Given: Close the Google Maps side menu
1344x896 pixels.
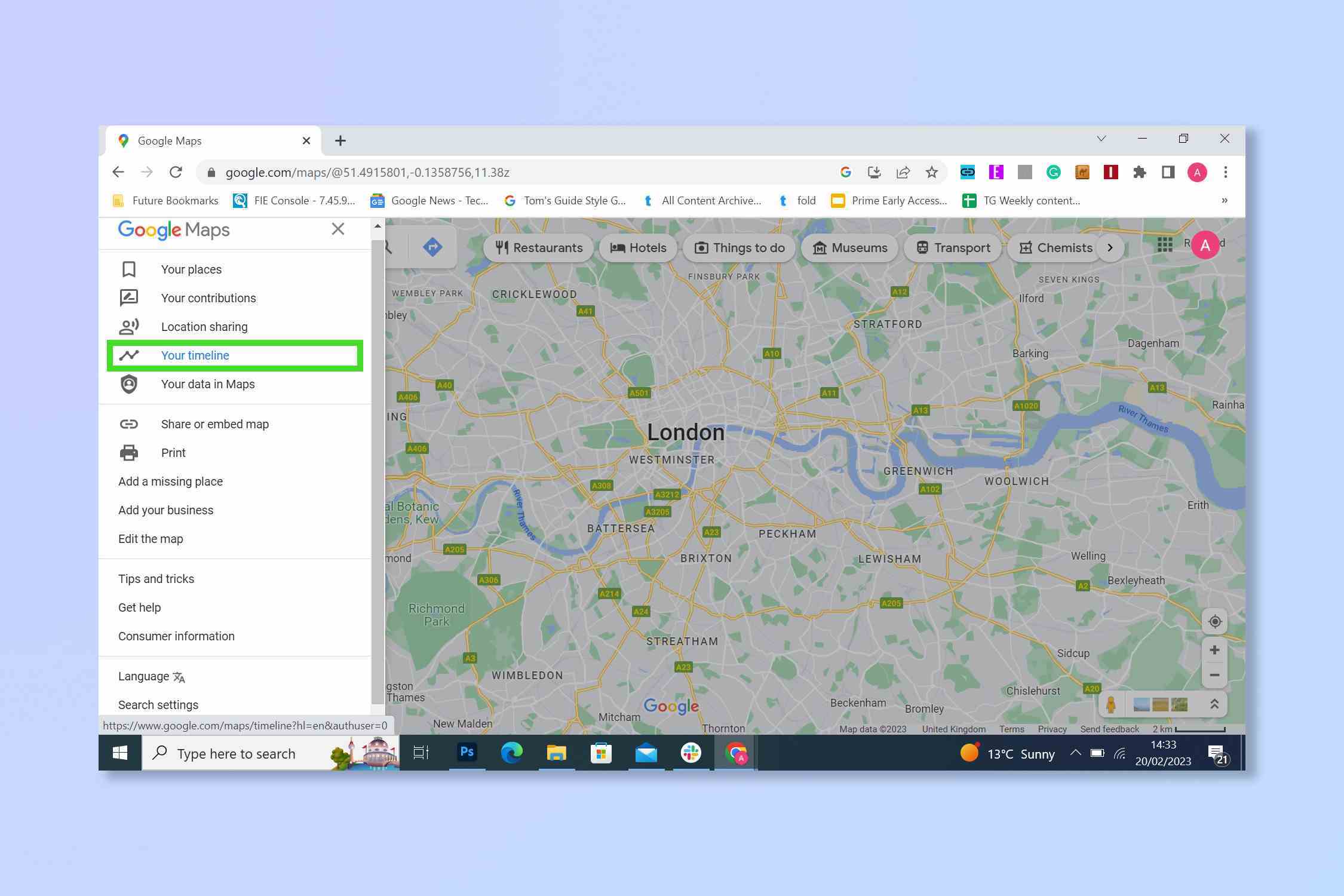Looking at the screenshot, I should [x=337, y=229].
